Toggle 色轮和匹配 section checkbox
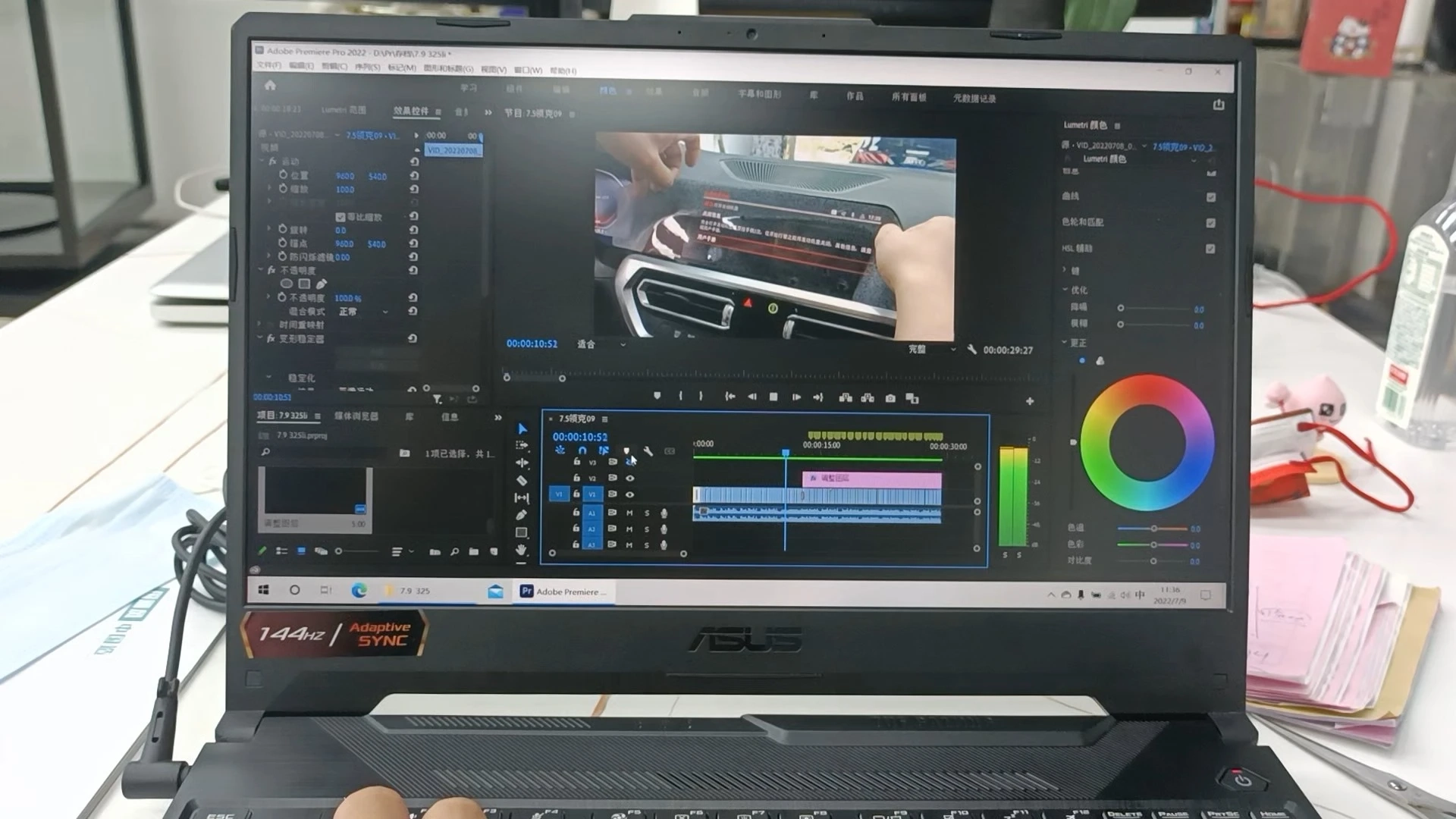Screen dimensions: 1456x819 click(1211, 223)
